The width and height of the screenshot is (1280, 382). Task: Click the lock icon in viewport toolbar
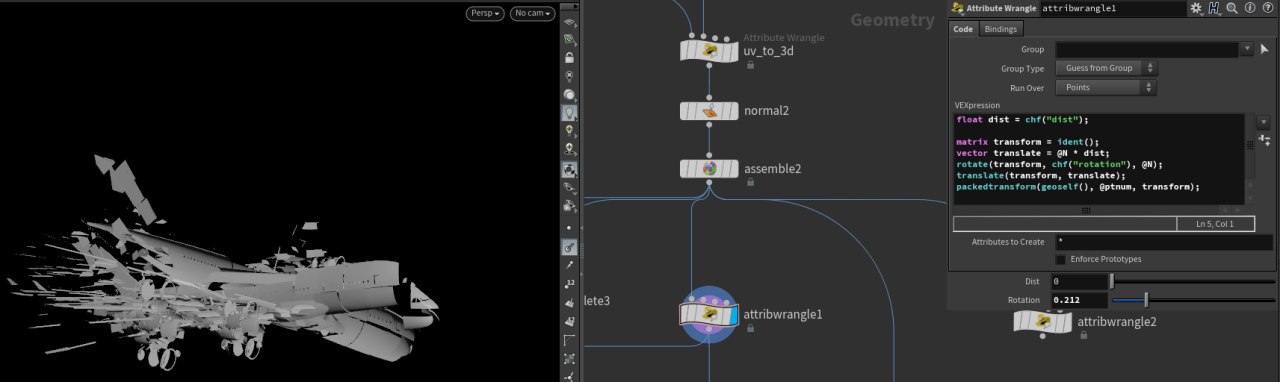(x=569, y=58)
